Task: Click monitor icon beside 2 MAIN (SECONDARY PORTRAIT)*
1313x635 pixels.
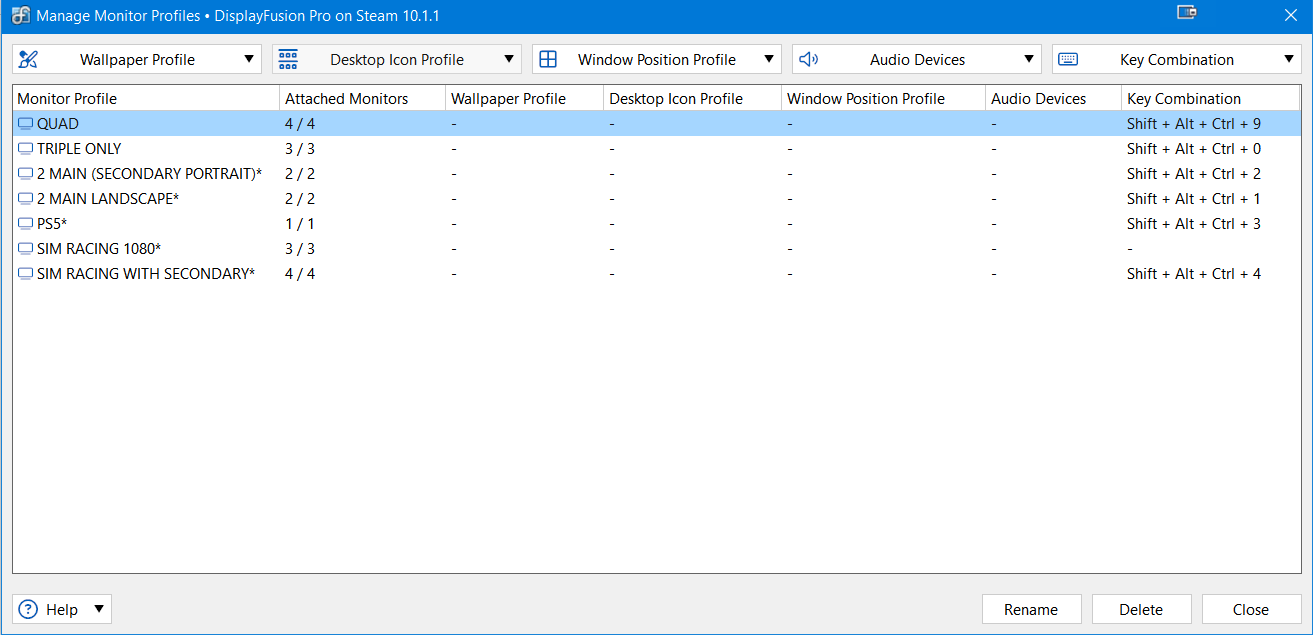Action: pyautogui.click(x=25, y=174)
